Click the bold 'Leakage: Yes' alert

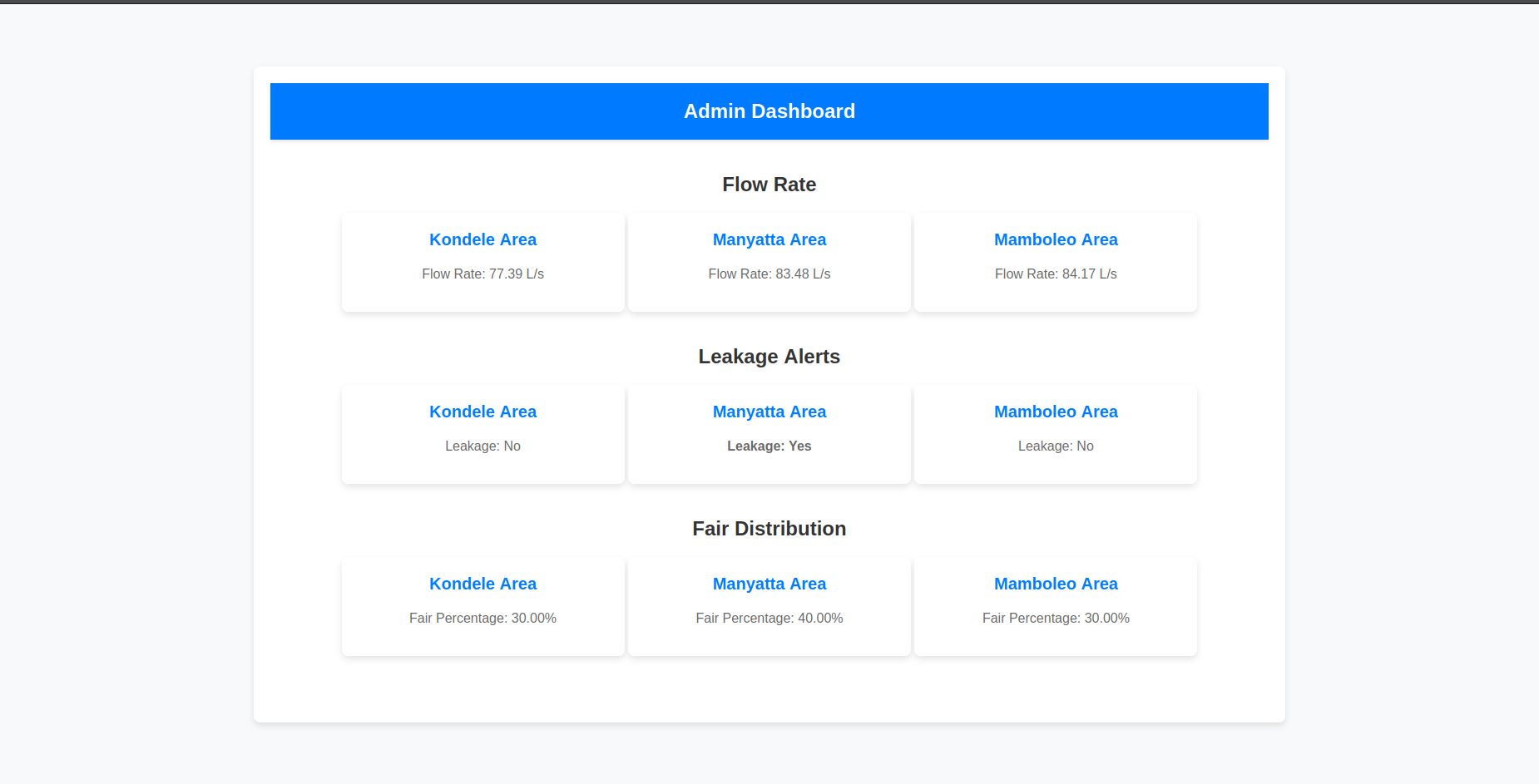pyautogui.click(x=769, y=446)
